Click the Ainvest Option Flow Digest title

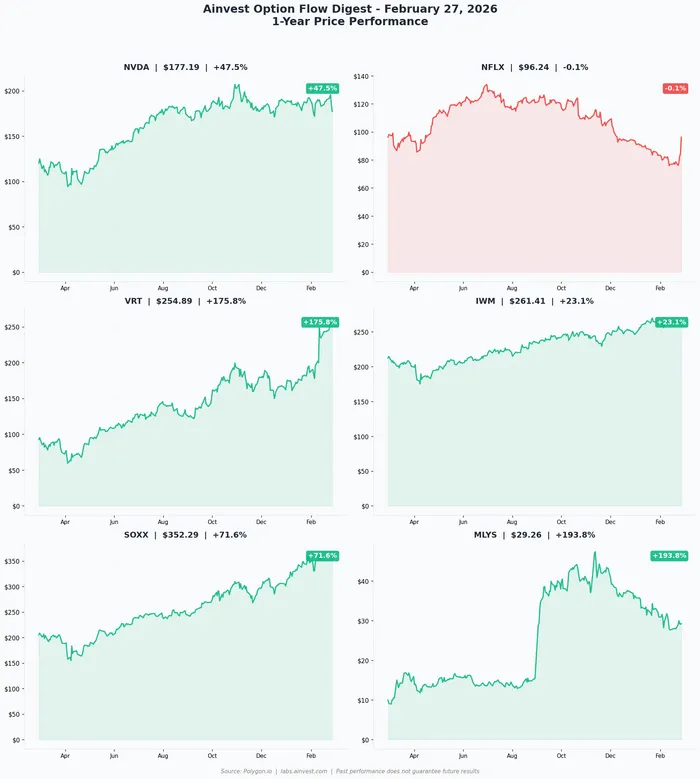350,9
